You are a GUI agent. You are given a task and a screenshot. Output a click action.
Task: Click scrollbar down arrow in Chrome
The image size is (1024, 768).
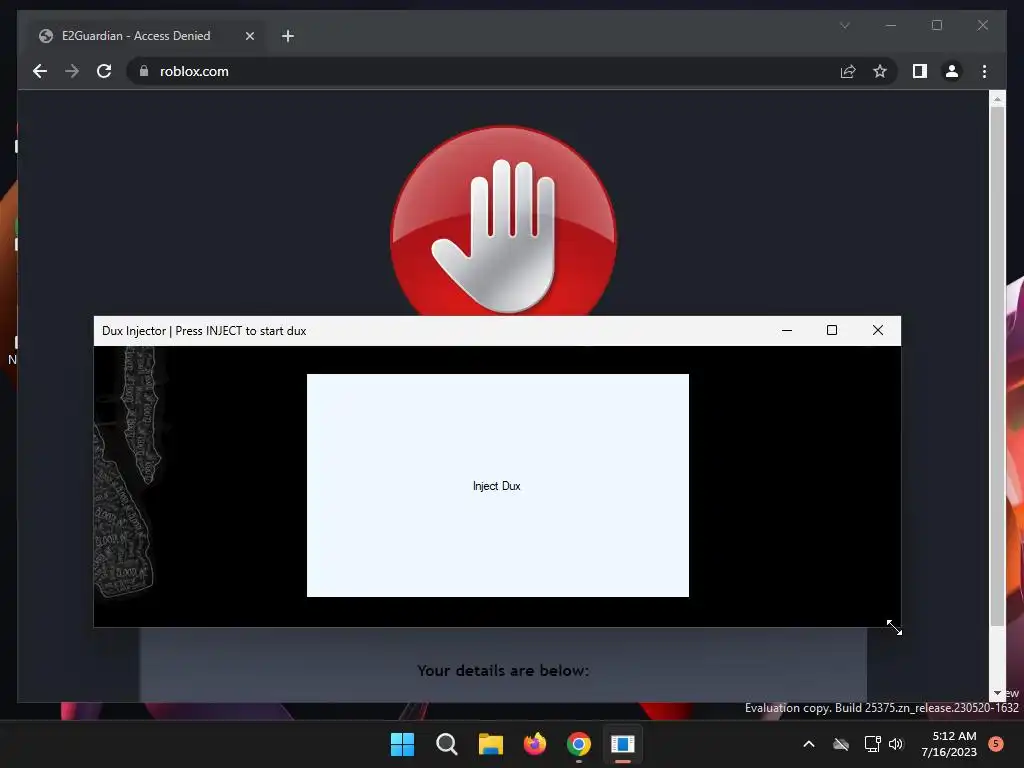pos(997,694)
